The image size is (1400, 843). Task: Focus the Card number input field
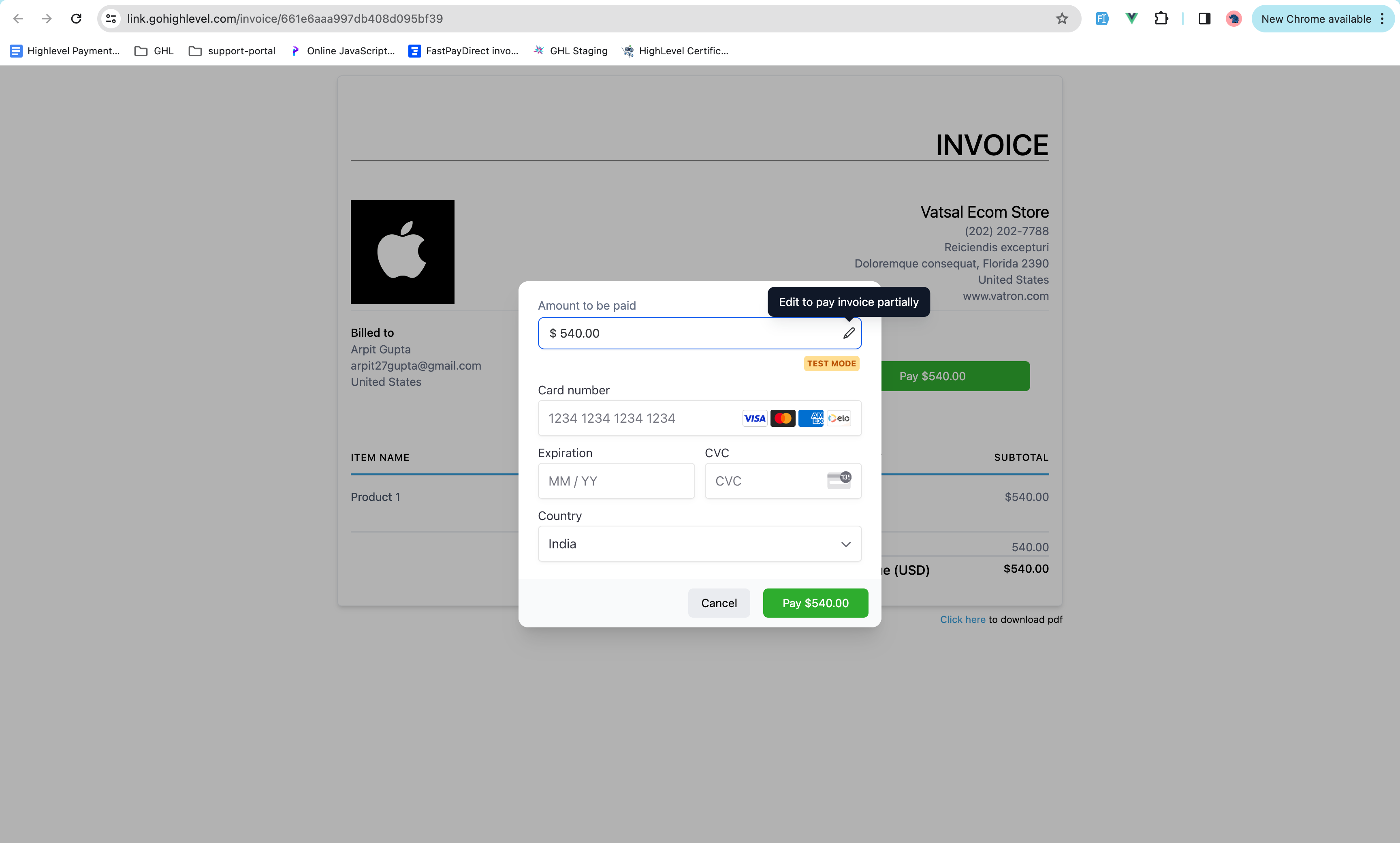tap(636, 418)
